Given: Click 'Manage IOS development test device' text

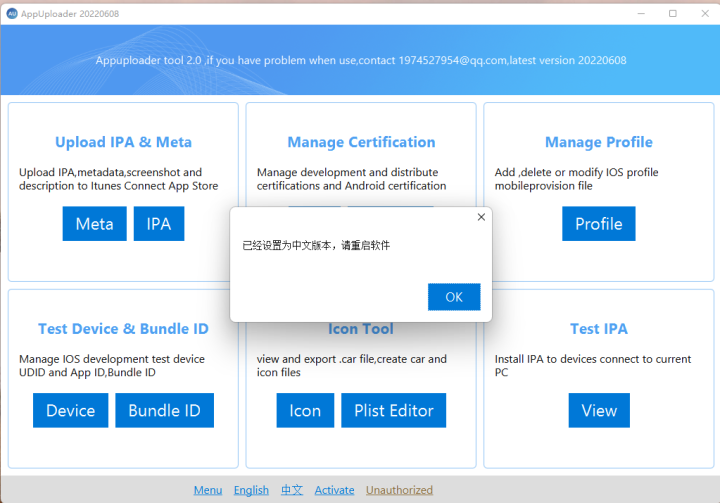Looking at the screenshot, I should [x=112, y=366].
